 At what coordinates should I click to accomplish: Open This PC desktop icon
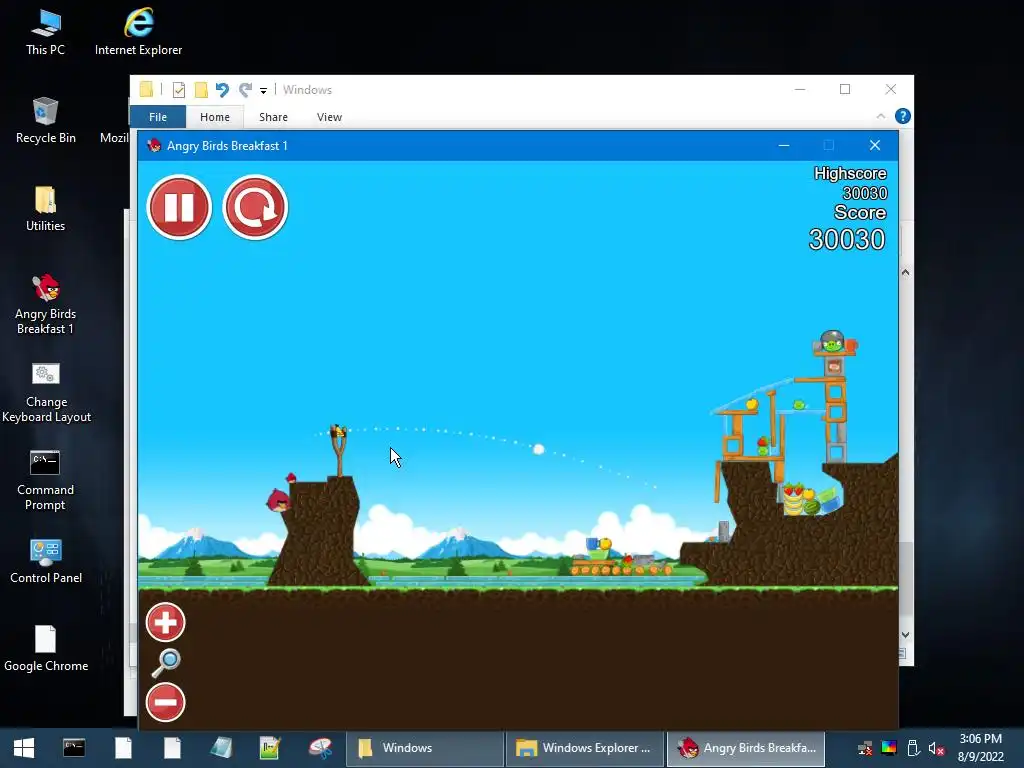pyautogui.click(x=45, y=33)
